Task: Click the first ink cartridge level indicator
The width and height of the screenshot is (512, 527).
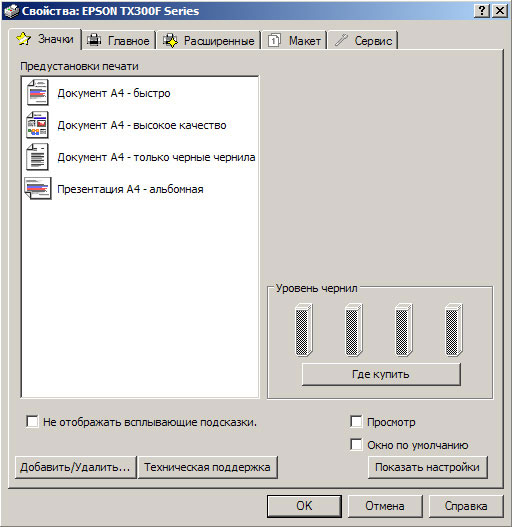Action: pyautogui.click(x=304, y=330)
